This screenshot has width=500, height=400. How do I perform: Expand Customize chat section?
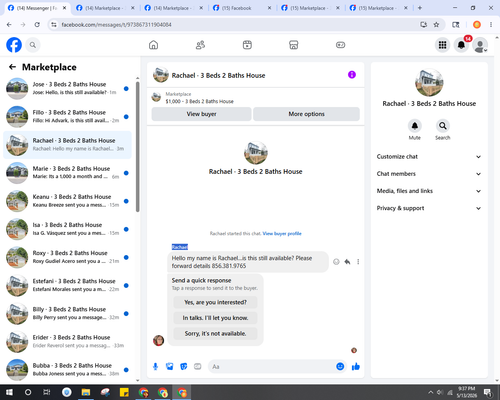(x=429, y=157)
